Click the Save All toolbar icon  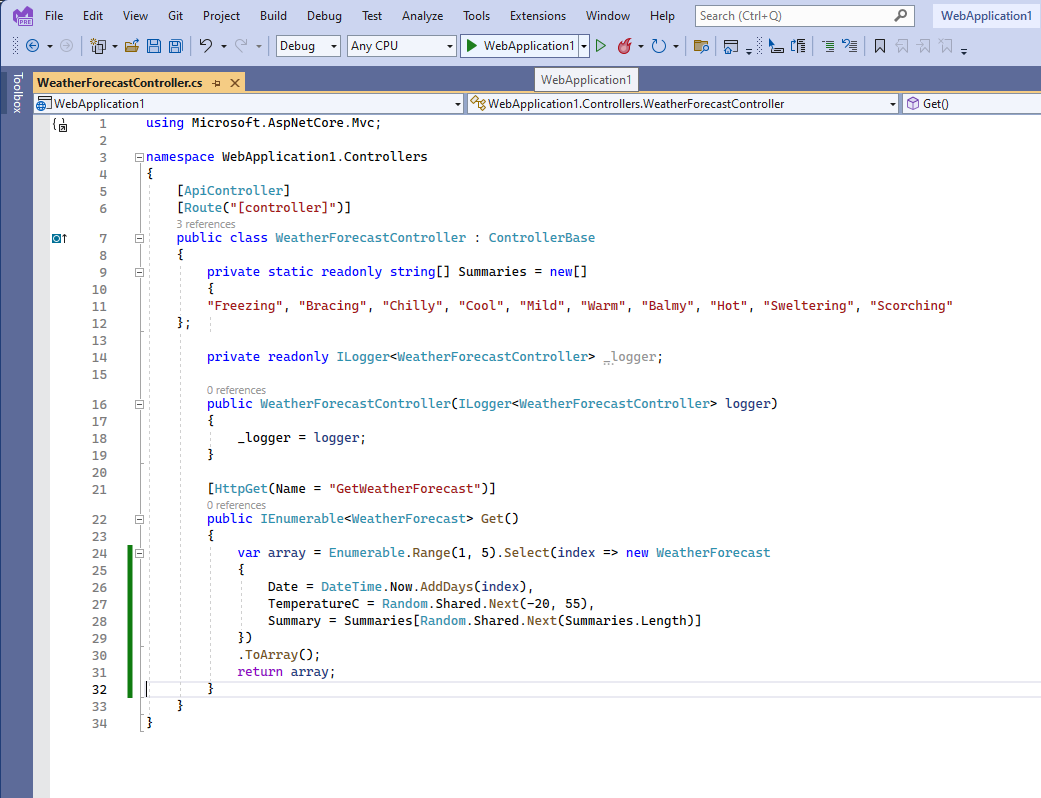point(175,46)
